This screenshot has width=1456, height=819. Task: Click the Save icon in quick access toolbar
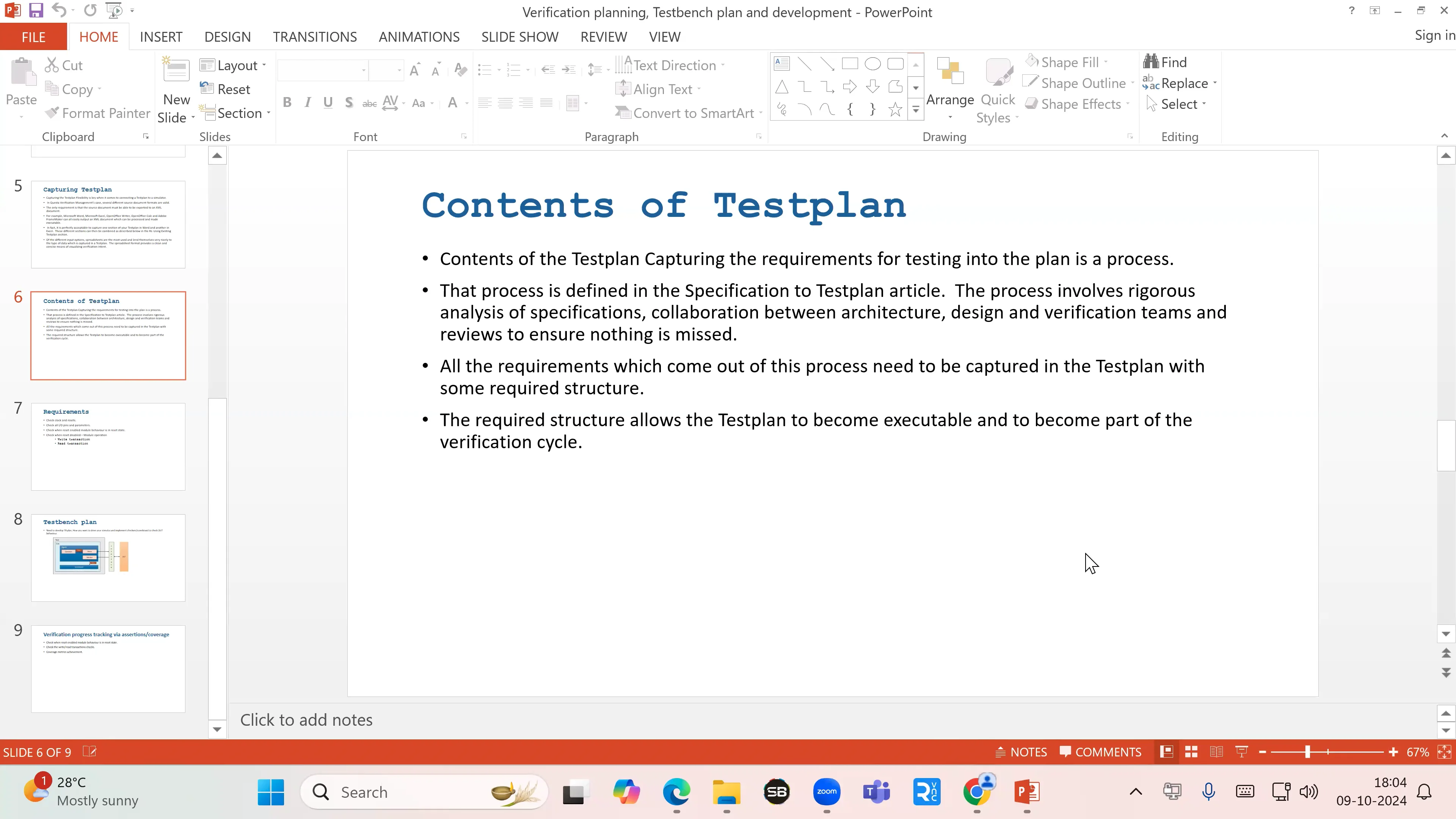36,10
